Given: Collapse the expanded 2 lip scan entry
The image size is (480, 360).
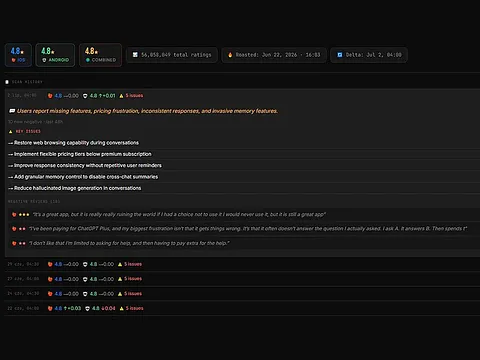Looking at the screenshot, I should (242, 96).
